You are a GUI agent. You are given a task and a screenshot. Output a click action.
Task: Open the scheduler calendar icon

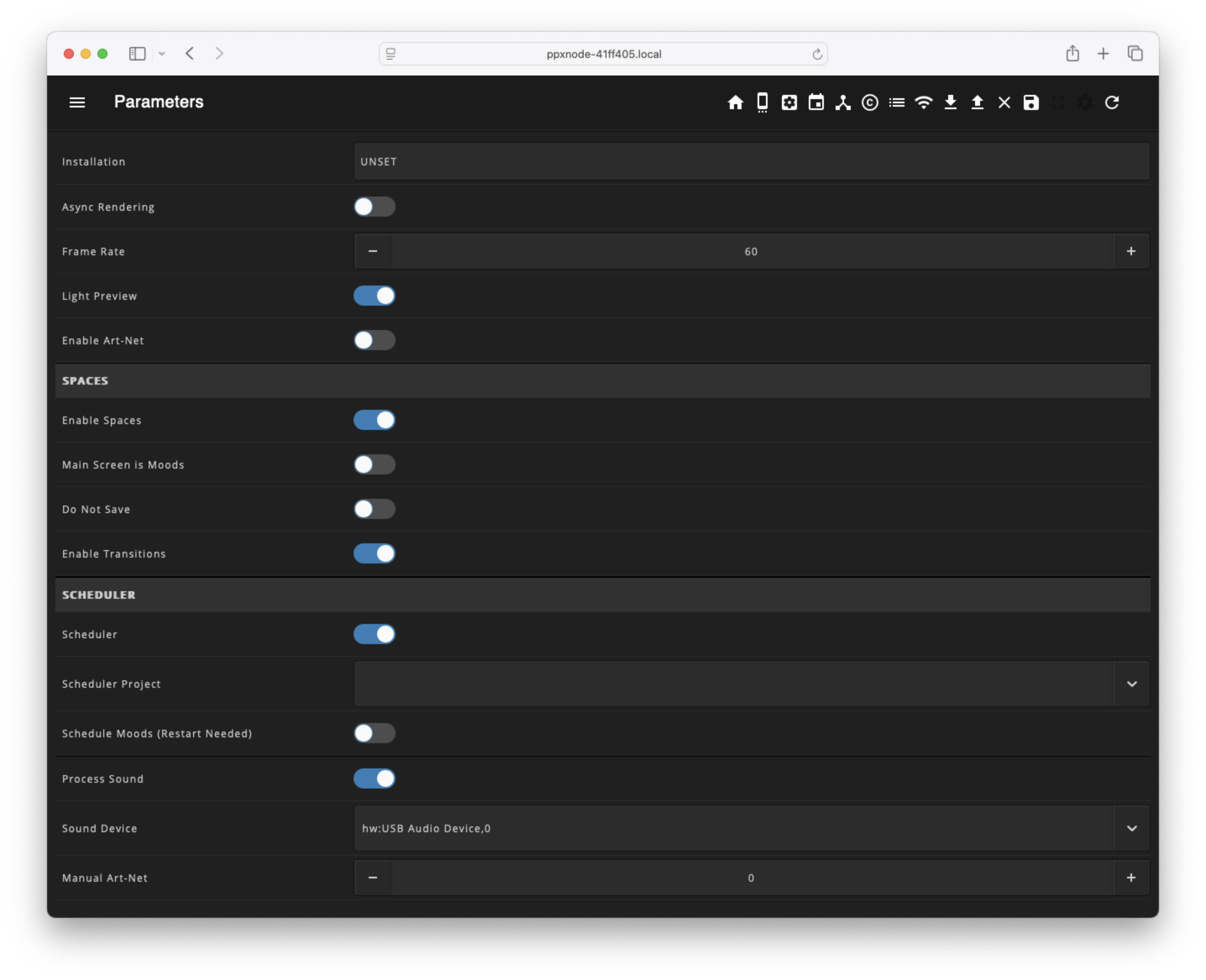(816, 102)
